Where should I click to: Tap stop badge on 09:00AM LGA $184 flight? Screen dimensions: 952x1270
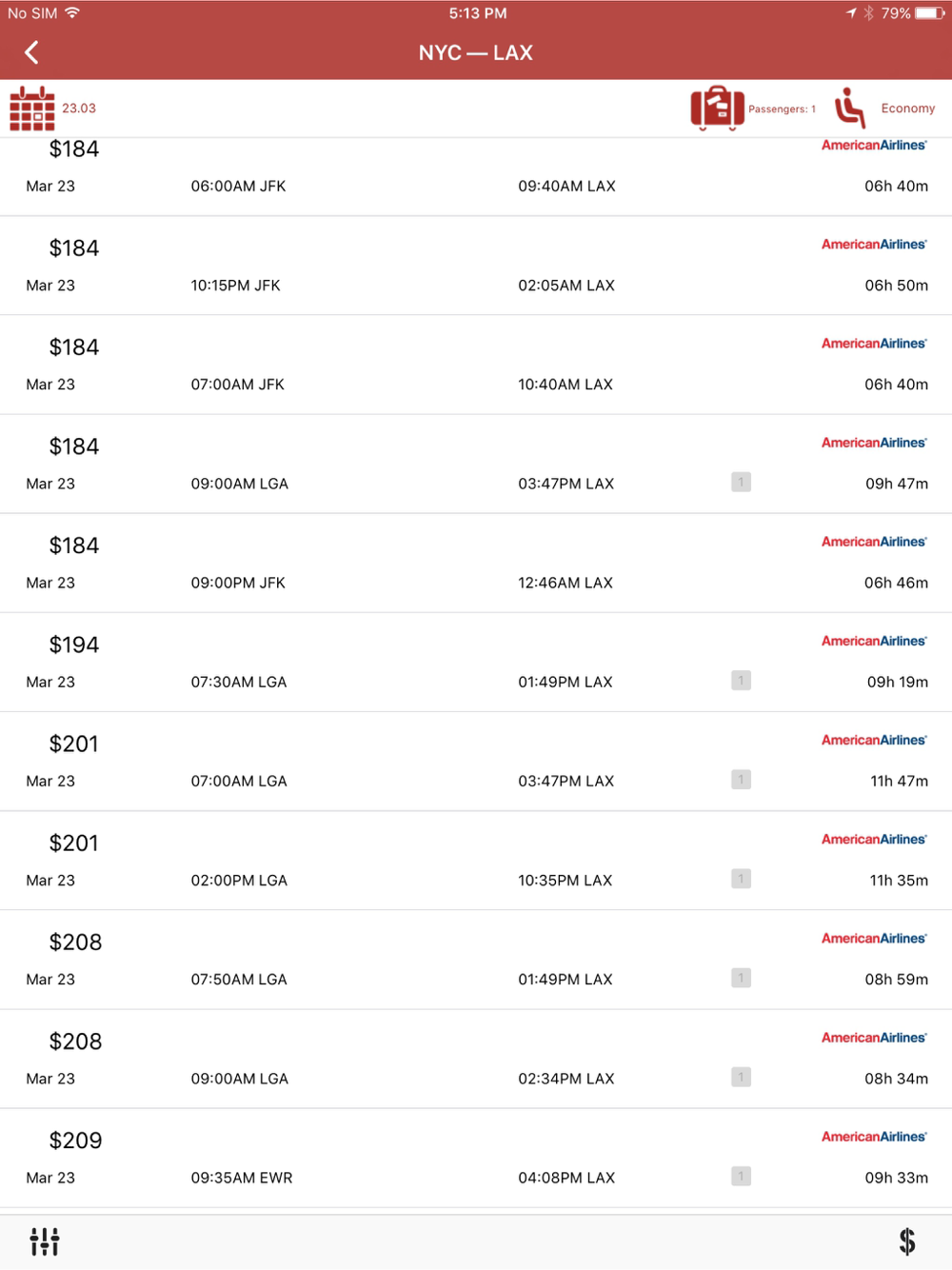pyautogui.click(x=742, y=482)
